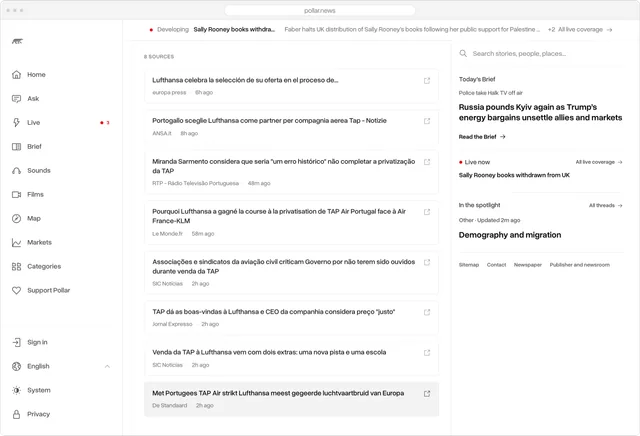Open external link for Le Monde article
The height and width of the screenshot is (436, 640).
tap(427, 212)
